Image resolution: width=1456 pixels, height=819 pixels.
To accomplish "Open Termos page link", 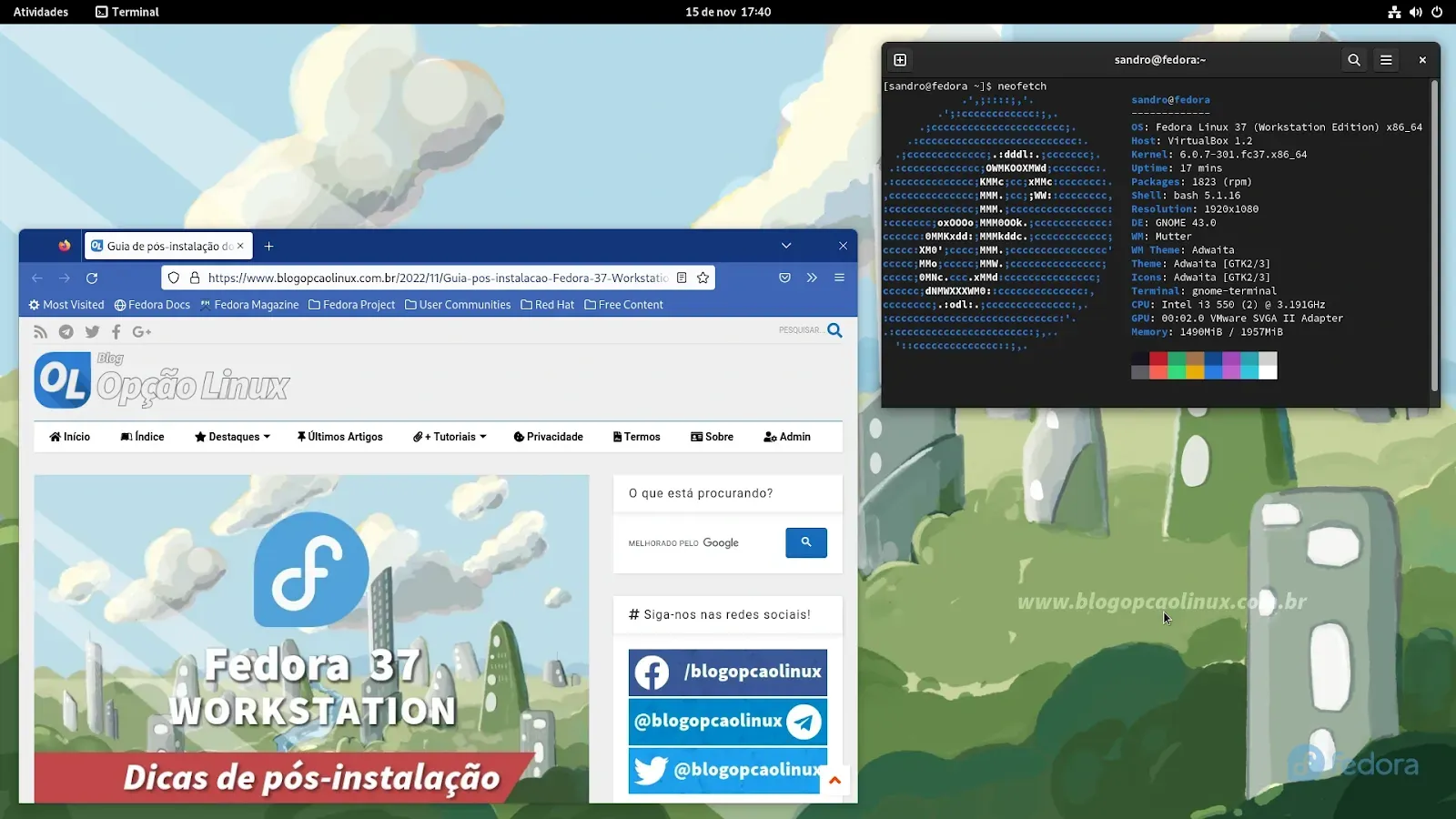I will [636, 437].
